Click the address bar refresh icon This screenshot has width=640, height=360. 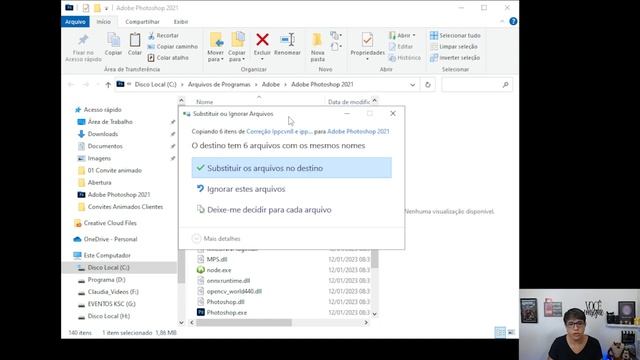tap(427, 85)
